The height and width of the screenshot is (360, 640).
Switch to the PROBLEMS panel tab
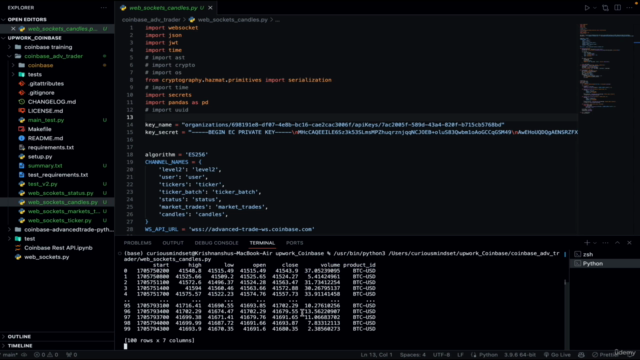138,243
